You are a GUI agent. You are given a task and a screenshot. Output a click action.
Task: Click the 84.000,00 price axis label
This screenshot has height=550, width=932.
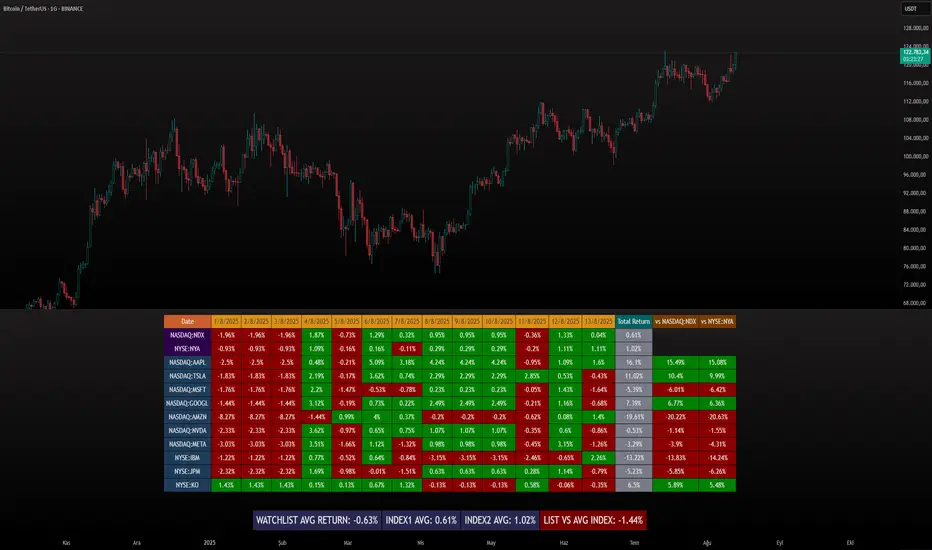click(915, 230)
